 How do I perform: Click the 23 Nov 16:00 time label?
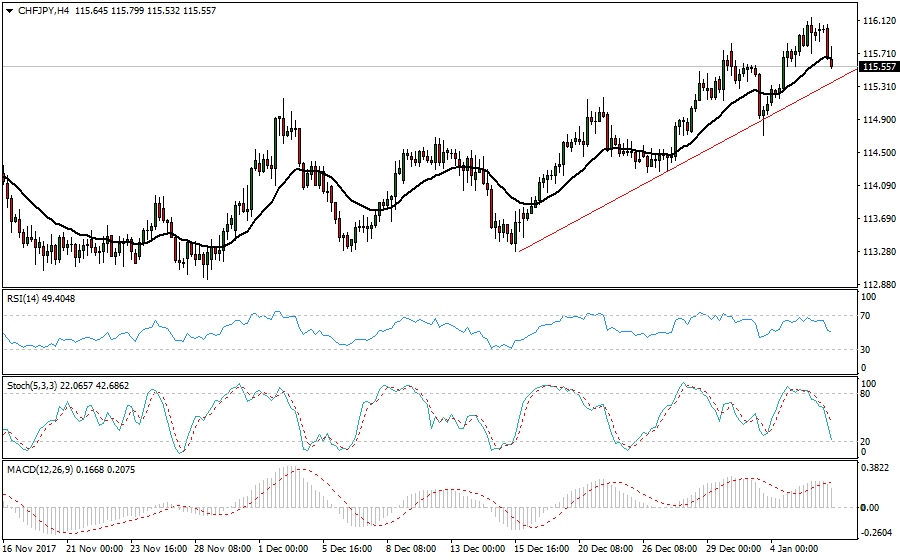tap(158, 549)
